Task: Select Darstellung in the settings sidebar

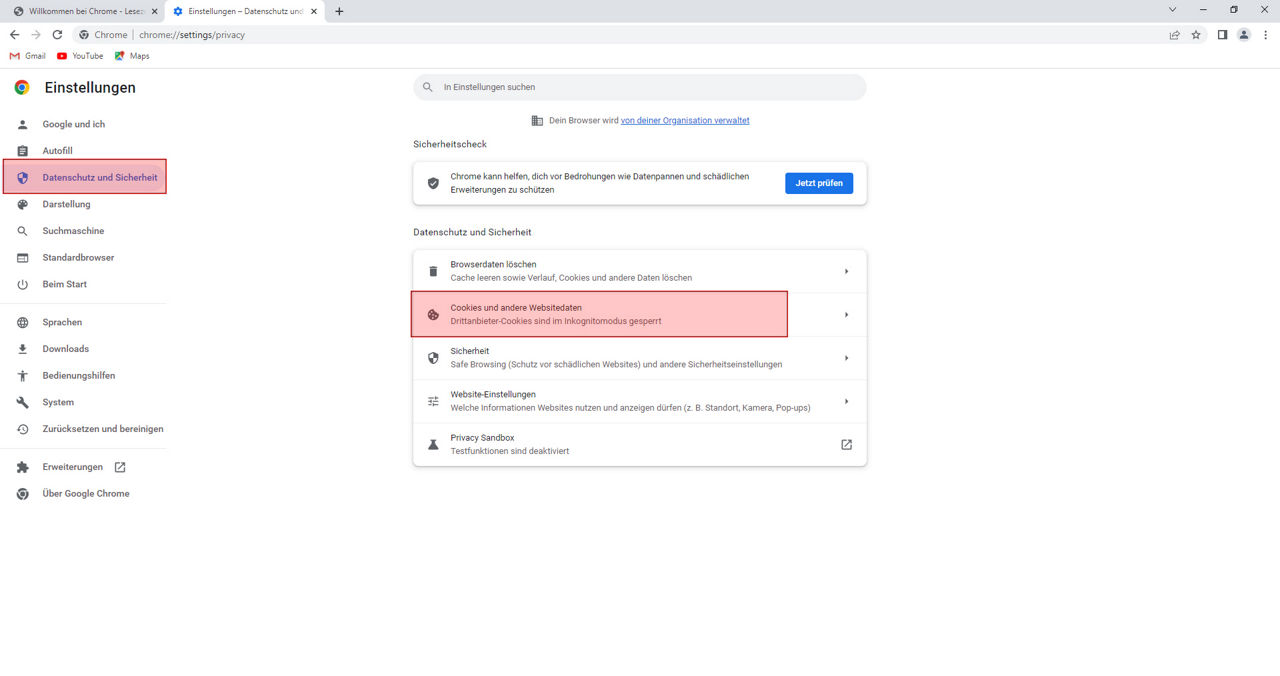Action: [64, 204]
